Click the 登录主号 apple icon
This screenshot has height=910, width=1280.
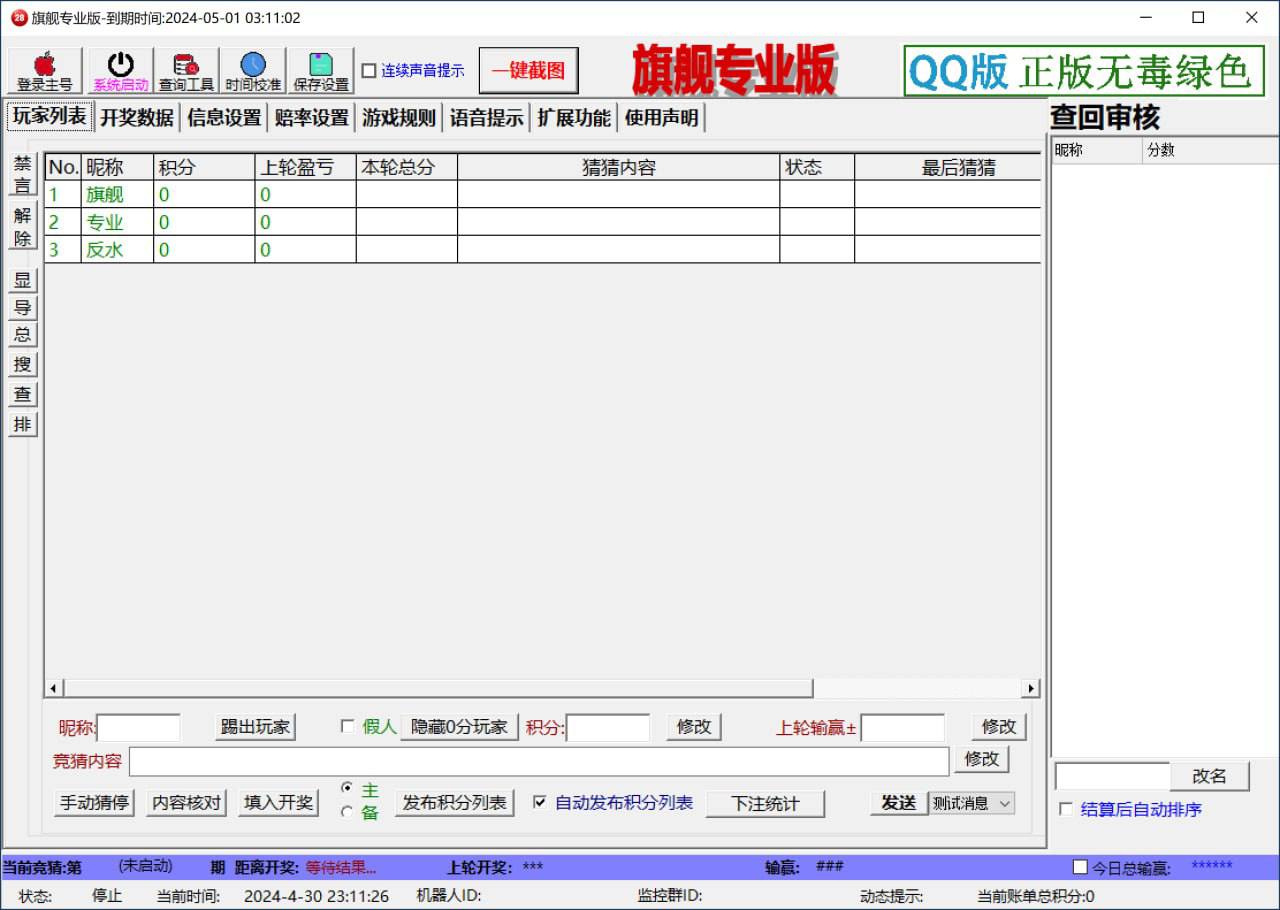click(45, 71)
